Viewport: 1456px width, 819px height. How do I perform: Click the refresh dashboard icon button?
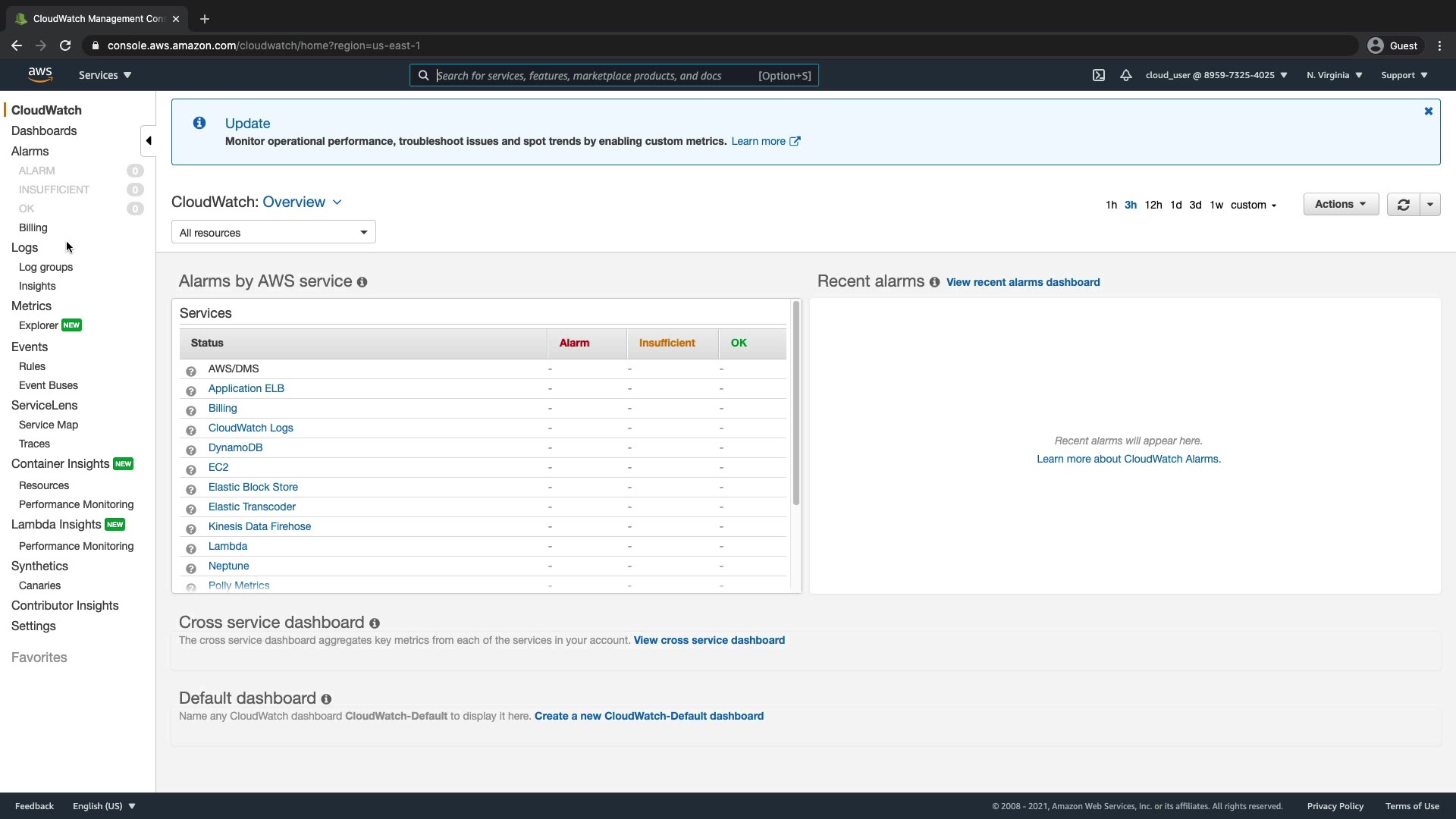(1403, 205)
